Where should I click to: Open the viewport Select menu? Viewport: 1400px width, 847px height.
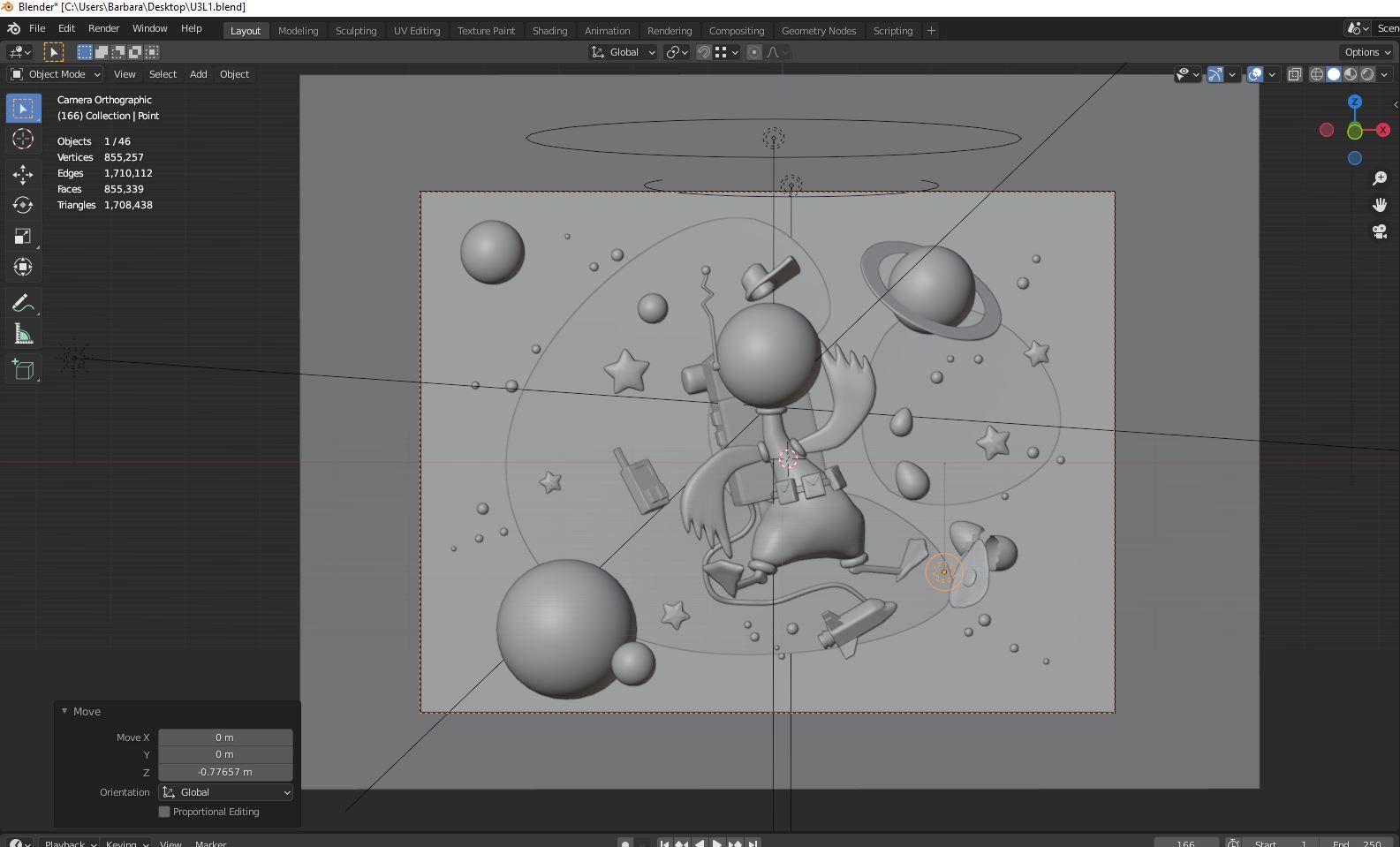point(163,74)
